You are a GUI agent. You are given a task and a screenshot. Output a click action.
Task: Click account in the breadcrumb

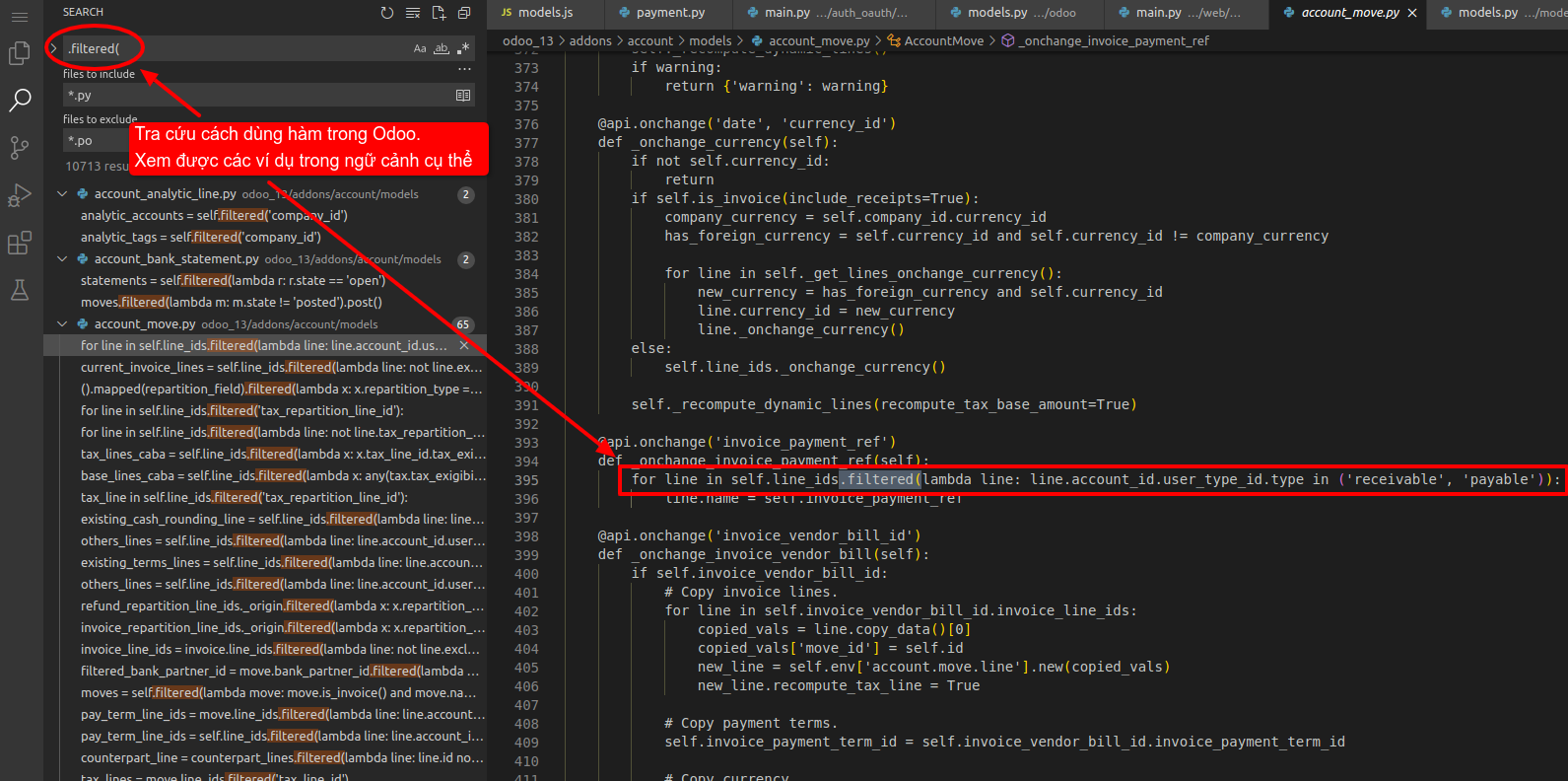click(x=650, y=41)
